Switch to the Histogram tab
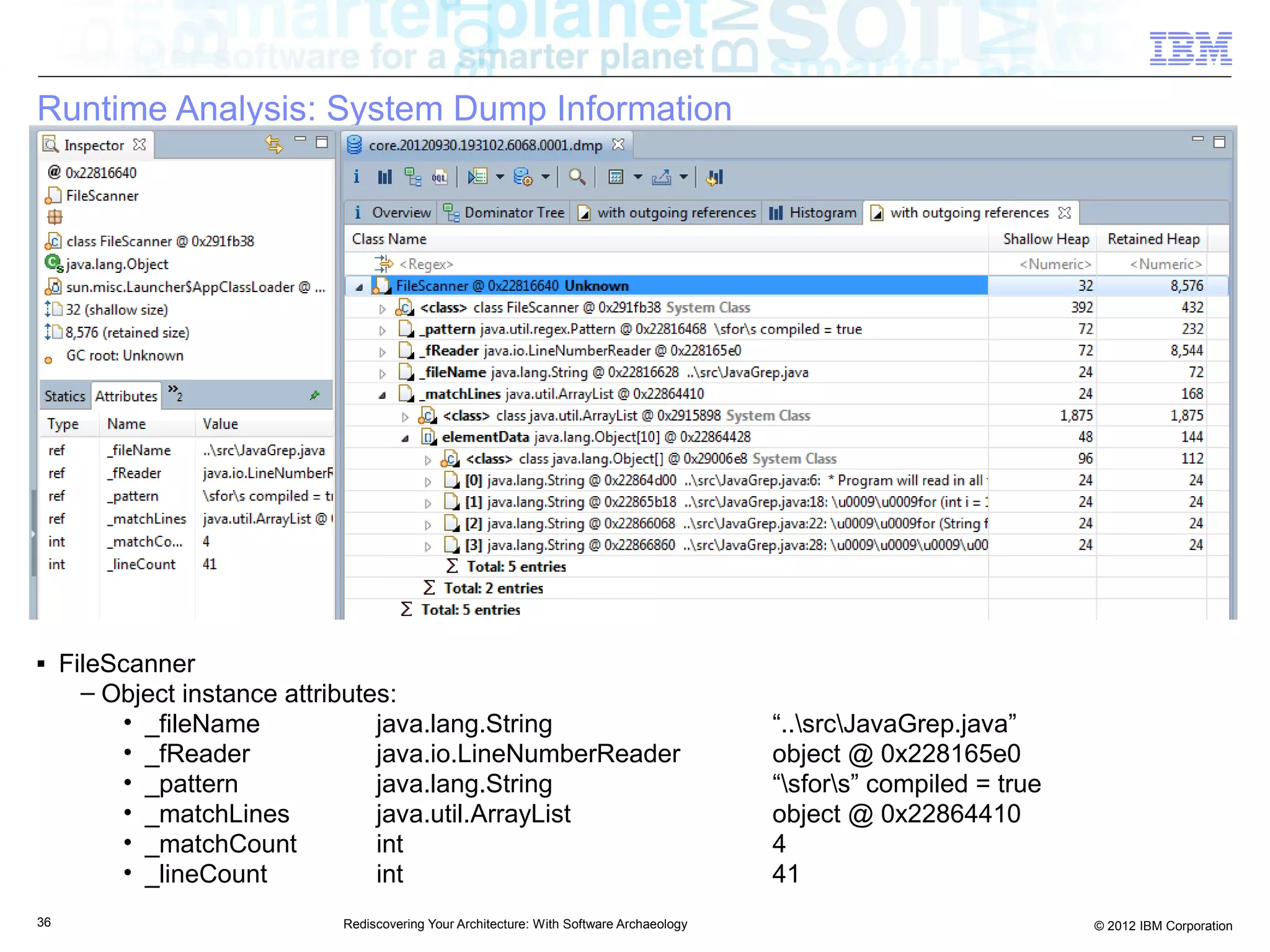Viewport: 1270px width, 952px height. (x=813, y=213)
